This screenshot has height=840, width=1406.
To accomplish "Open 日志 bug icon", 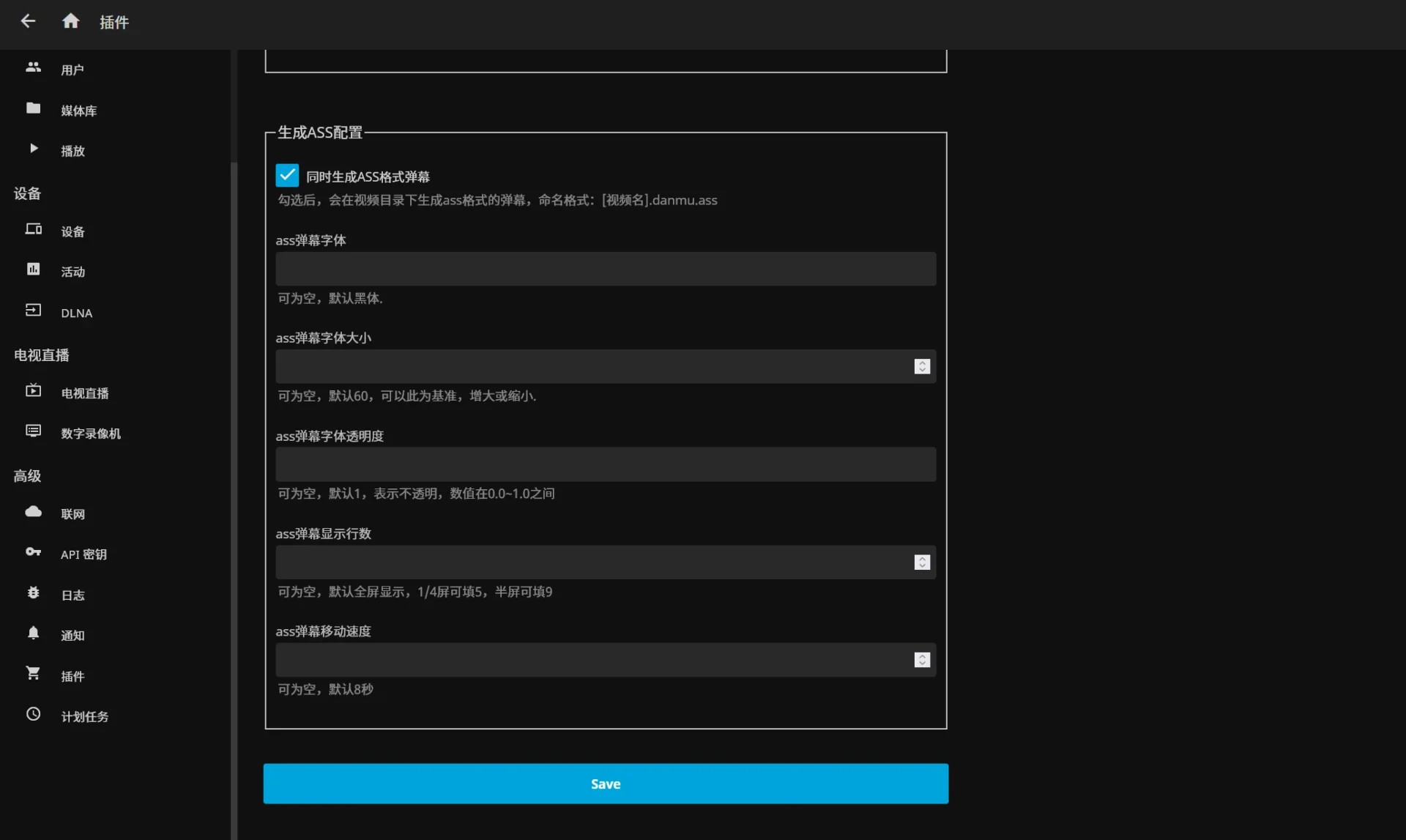I will tap(33, 593).
